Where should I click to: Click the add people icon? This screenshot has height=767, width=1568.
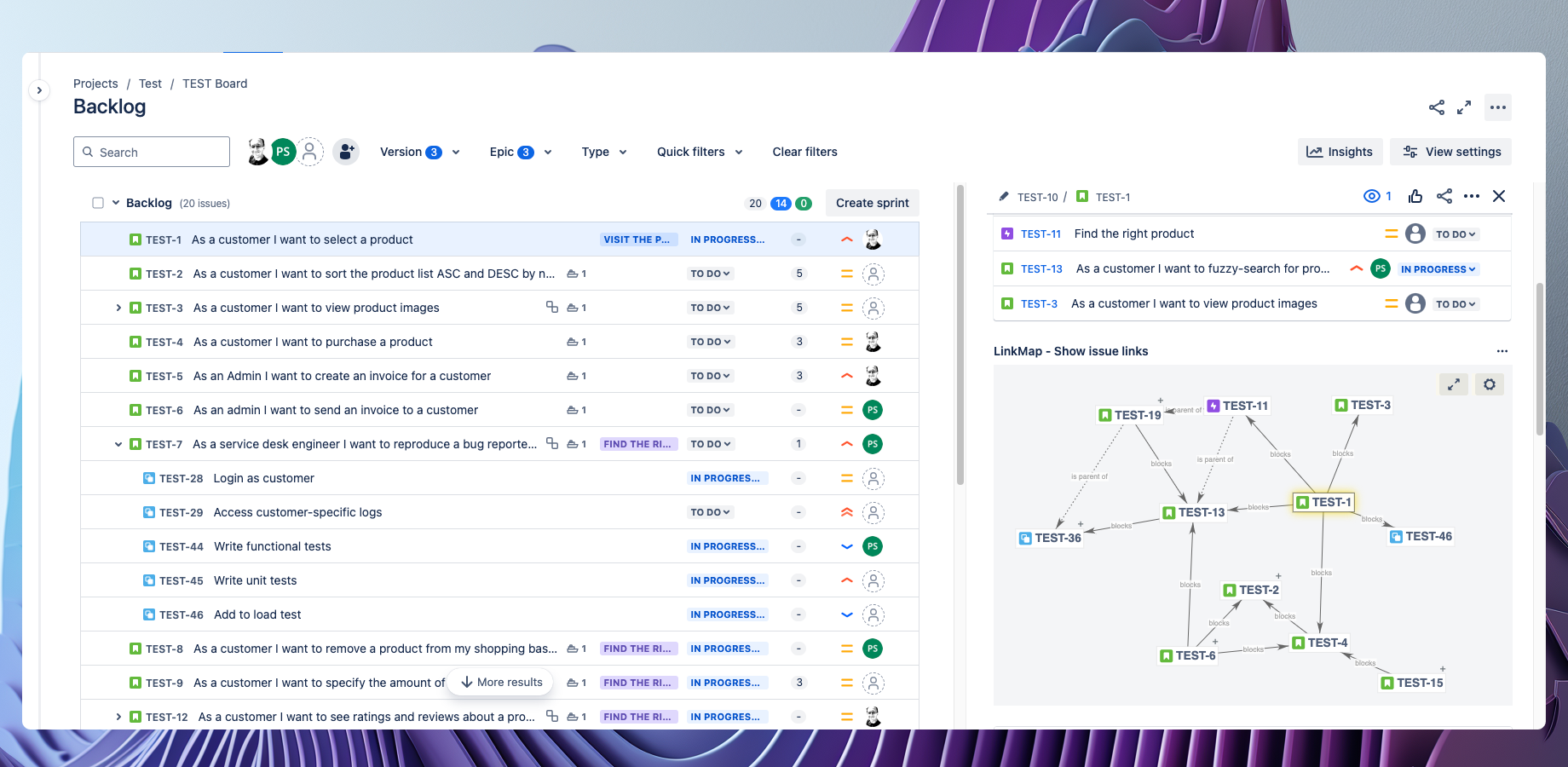pyautogui.click(x=346, y=152)
